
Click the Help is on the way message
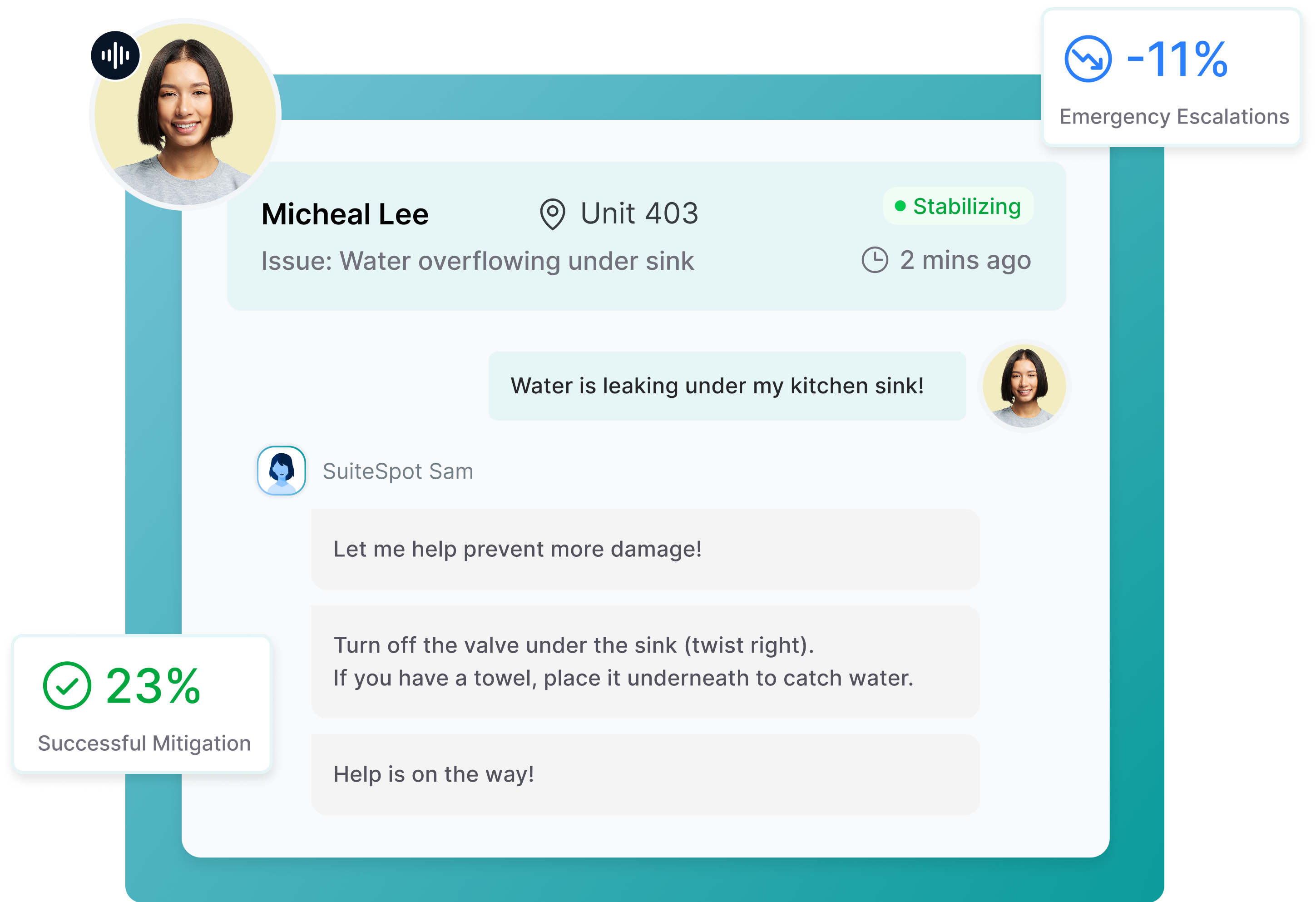645,774
